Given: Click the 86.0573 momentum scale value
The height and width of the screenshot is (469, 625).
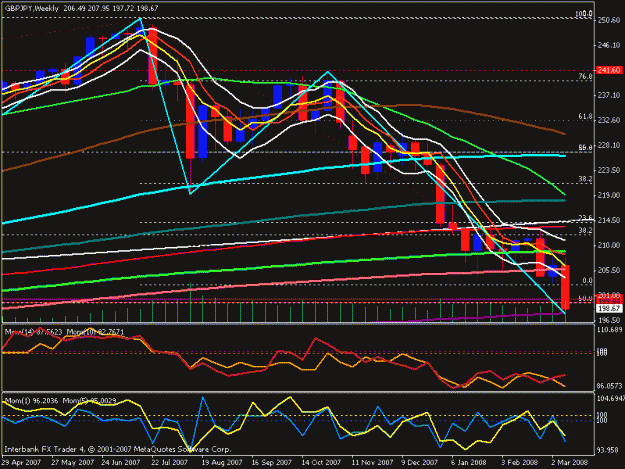Looking at the screenshot, I should pos(610,386).
